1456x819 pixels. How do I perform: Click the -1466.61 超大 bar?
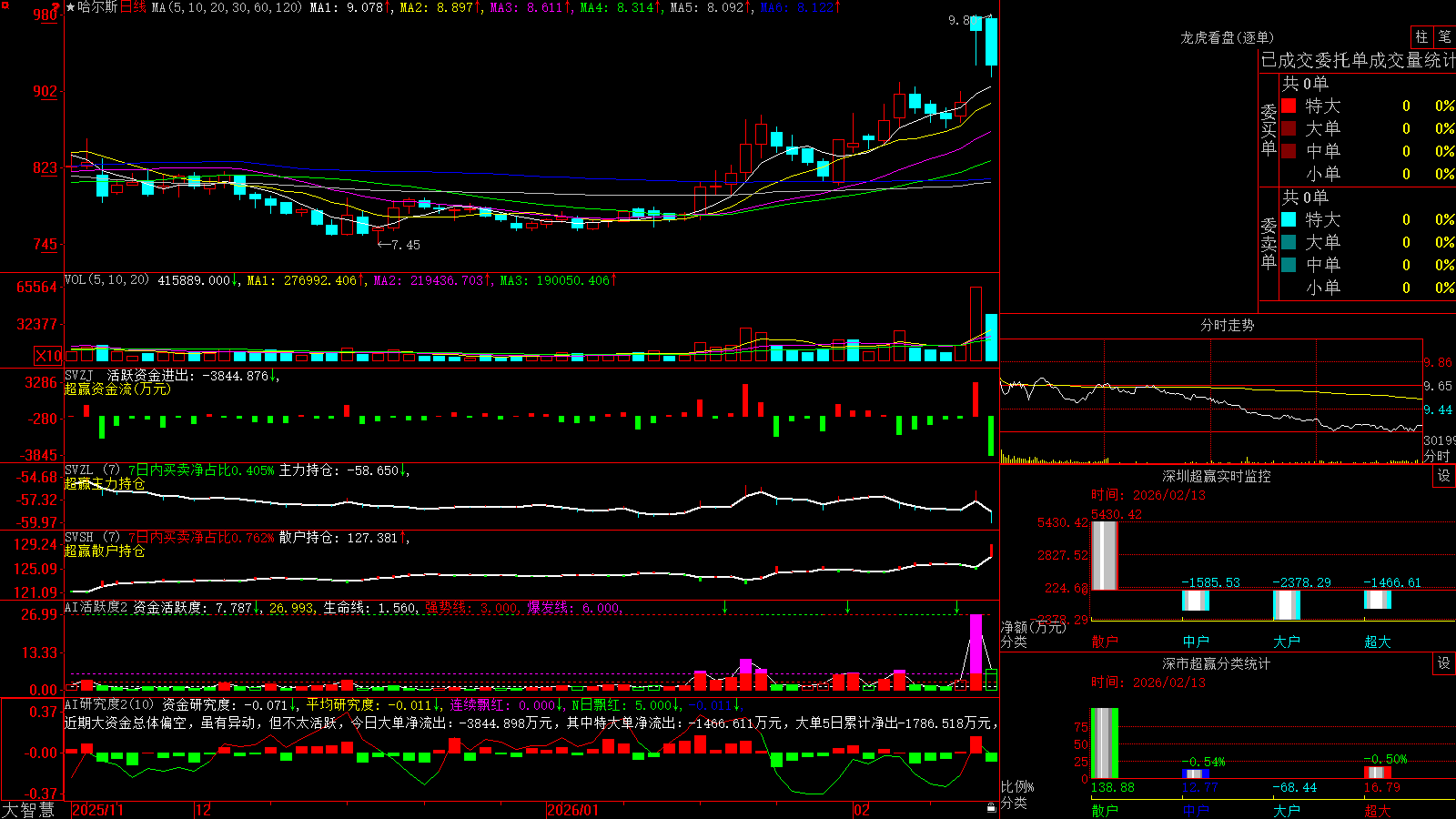coord(1378,600)
